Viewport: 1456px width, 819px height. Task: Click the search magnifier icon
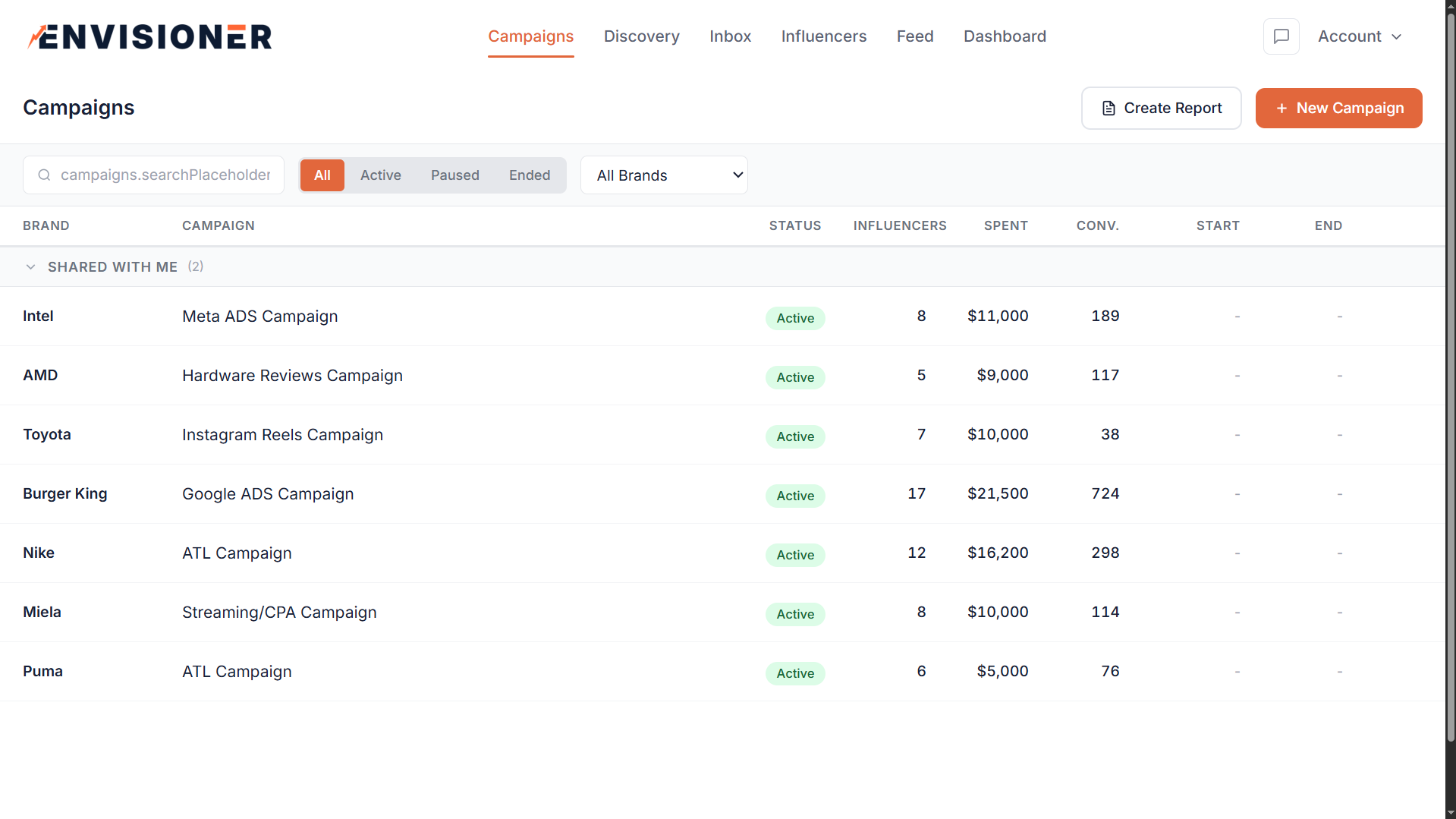click(x=44, y=175)
